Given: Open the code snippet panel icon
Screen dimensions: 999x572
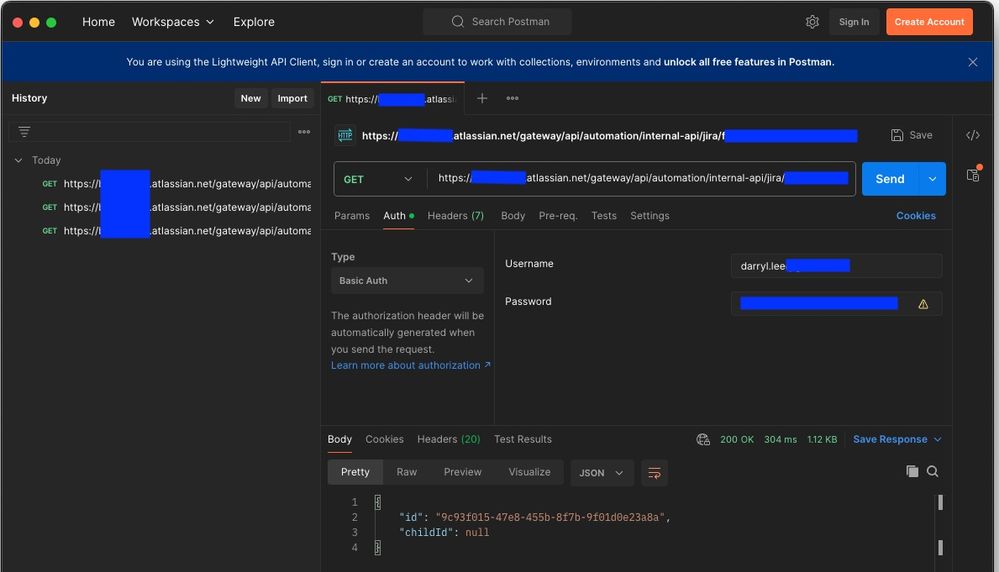Looking at the screenshot, I should point(972,135).
